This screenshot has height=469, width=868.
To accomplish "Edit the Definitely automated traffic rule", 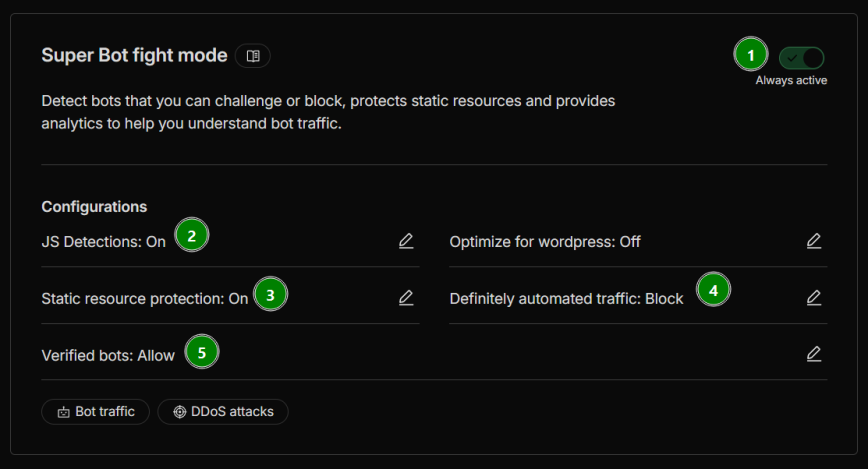I will click(814, 298).
